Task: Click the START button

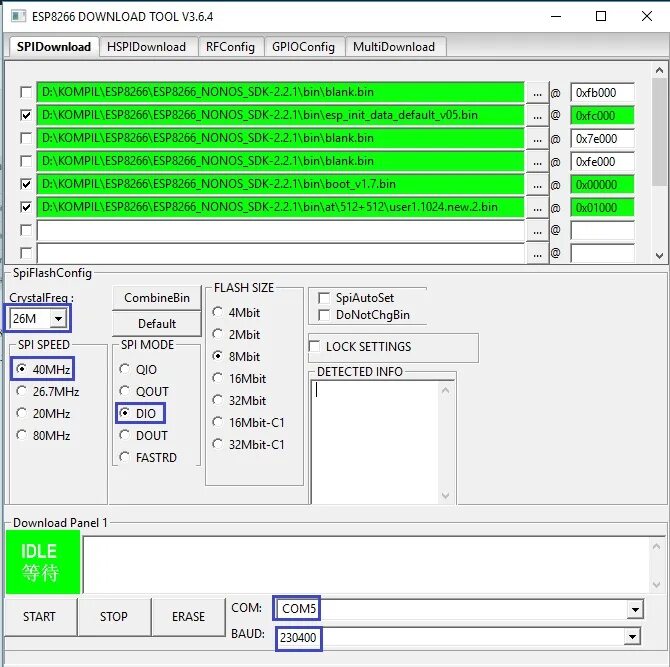Action: pos(39,617)
